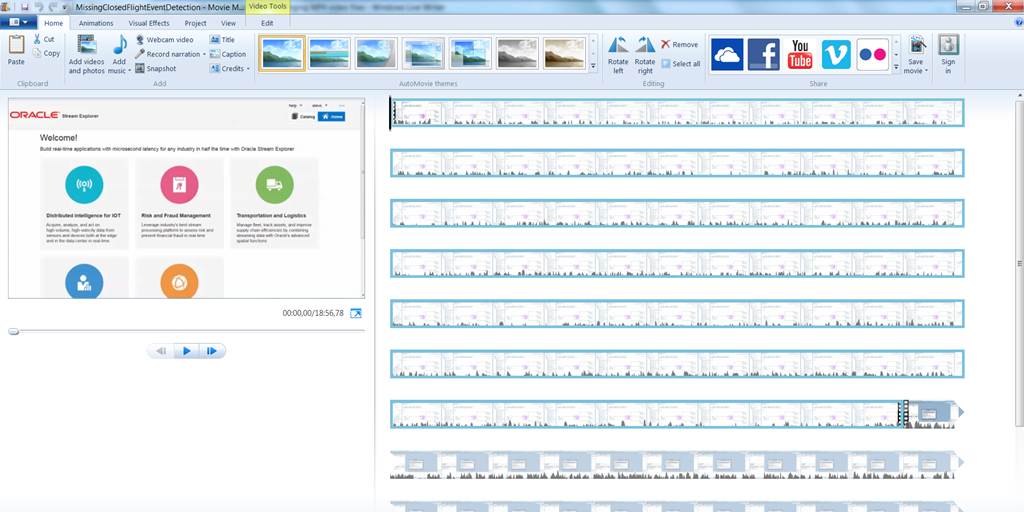
Task: Click the Snapshot tool
Action: tap(155, 69)
